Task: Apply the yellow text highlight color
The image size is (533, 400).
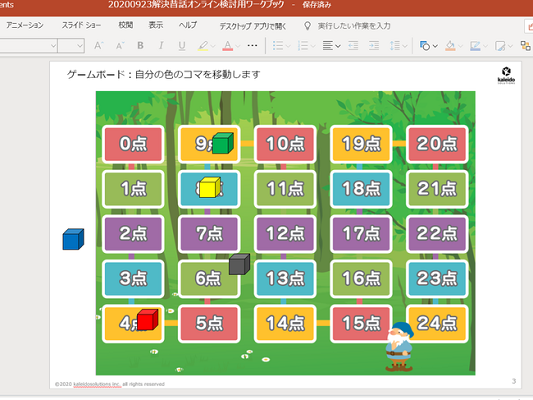Action: (x=203, y=46)
